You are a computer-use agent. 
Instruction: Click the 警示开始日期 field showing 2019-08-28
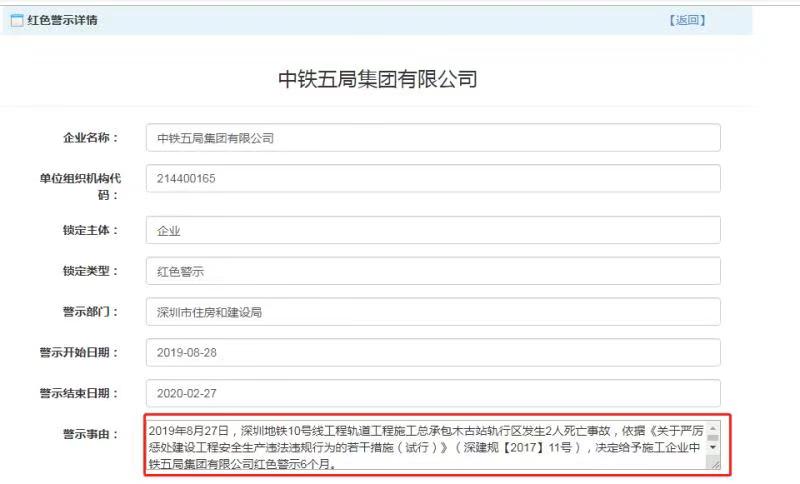coord(433,352)
